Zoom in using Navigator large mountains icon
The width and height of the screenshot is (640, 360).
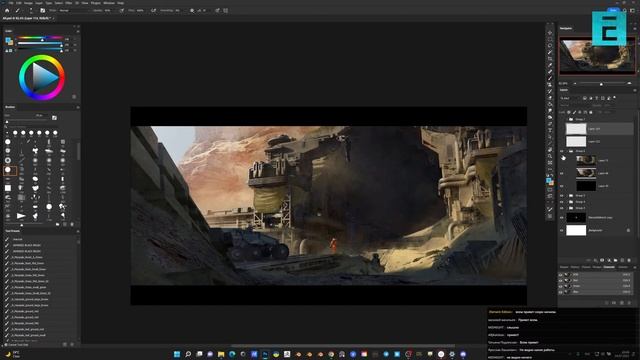[x=629, y=83]
